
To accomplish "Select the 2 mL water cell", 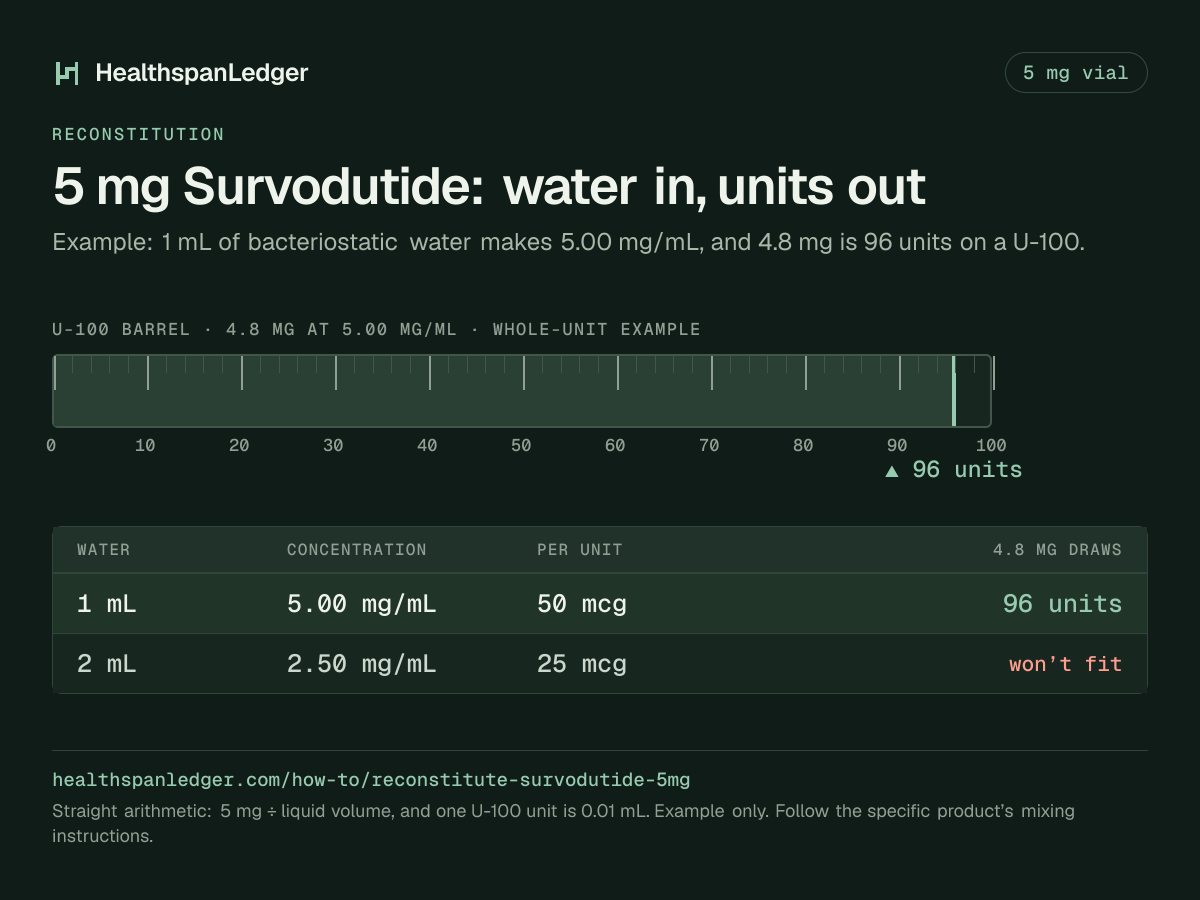I will (107, 664).
